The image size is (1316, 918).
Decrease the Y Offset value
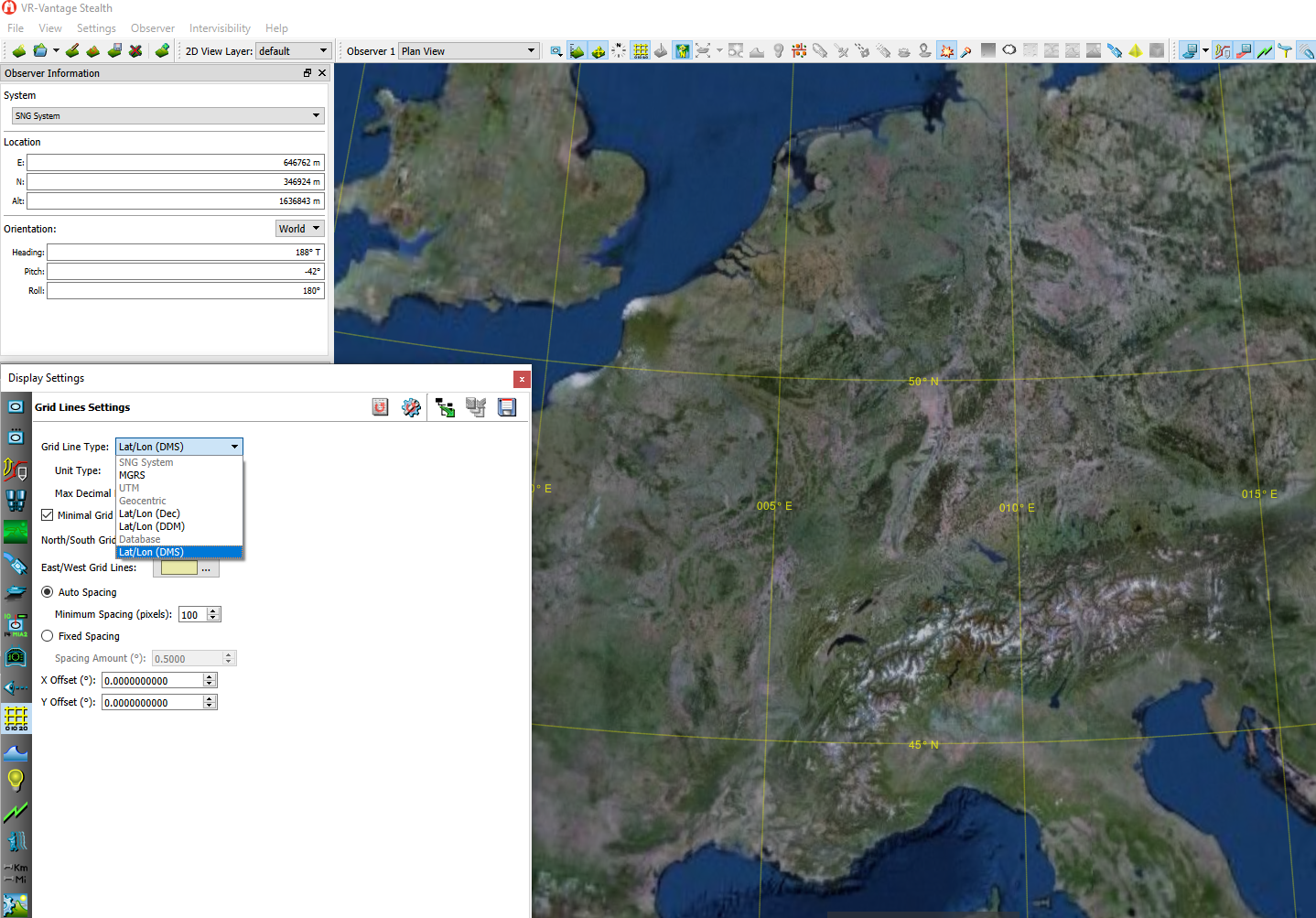tap(210, 707)
